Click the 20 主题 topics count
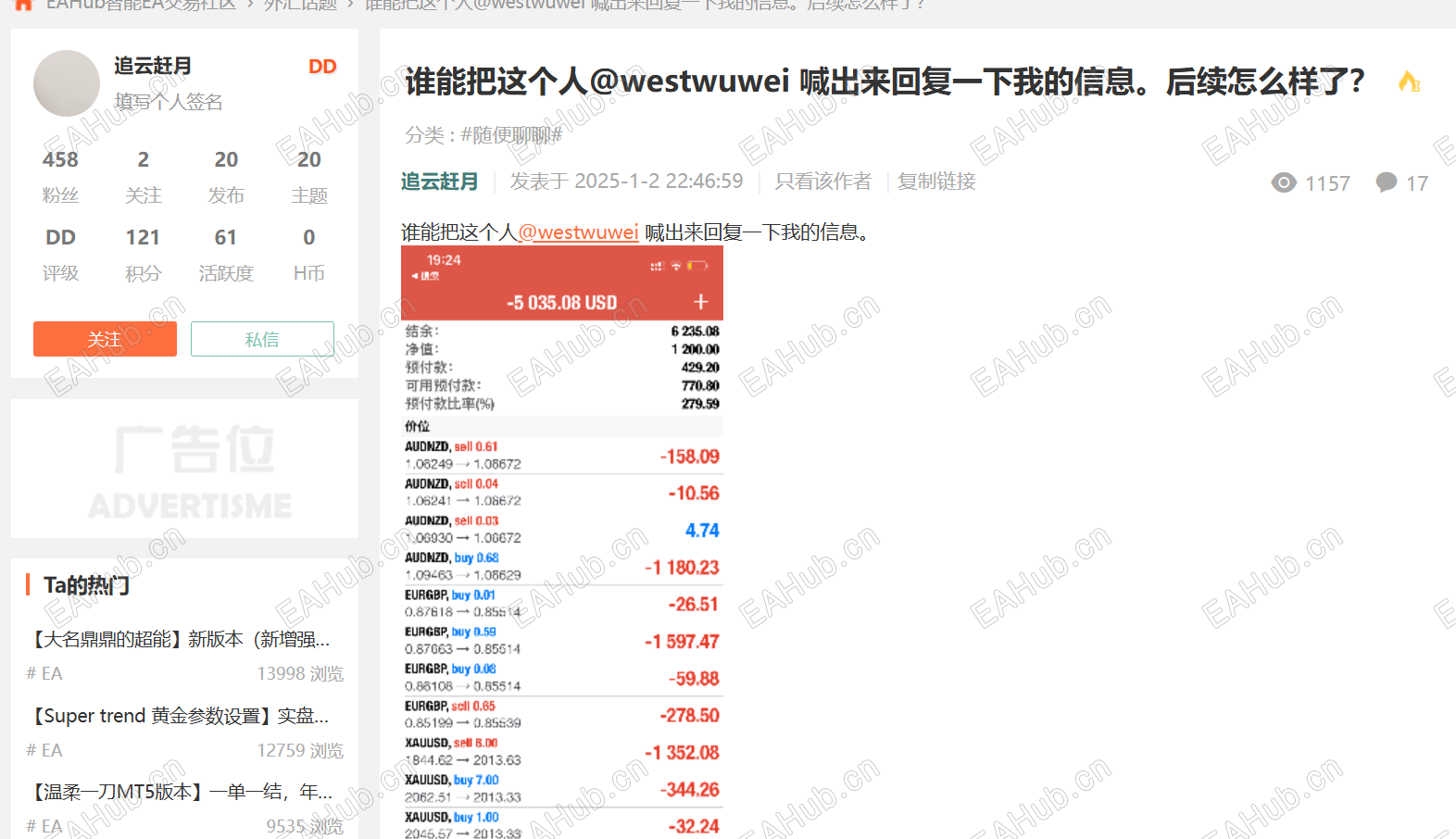 click(309, 176)
